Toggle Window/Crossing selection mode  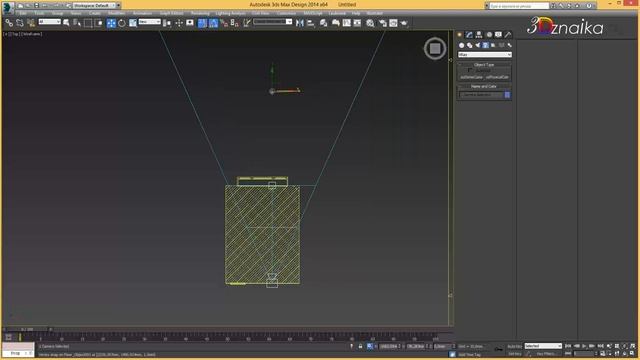tap(98, 23)
